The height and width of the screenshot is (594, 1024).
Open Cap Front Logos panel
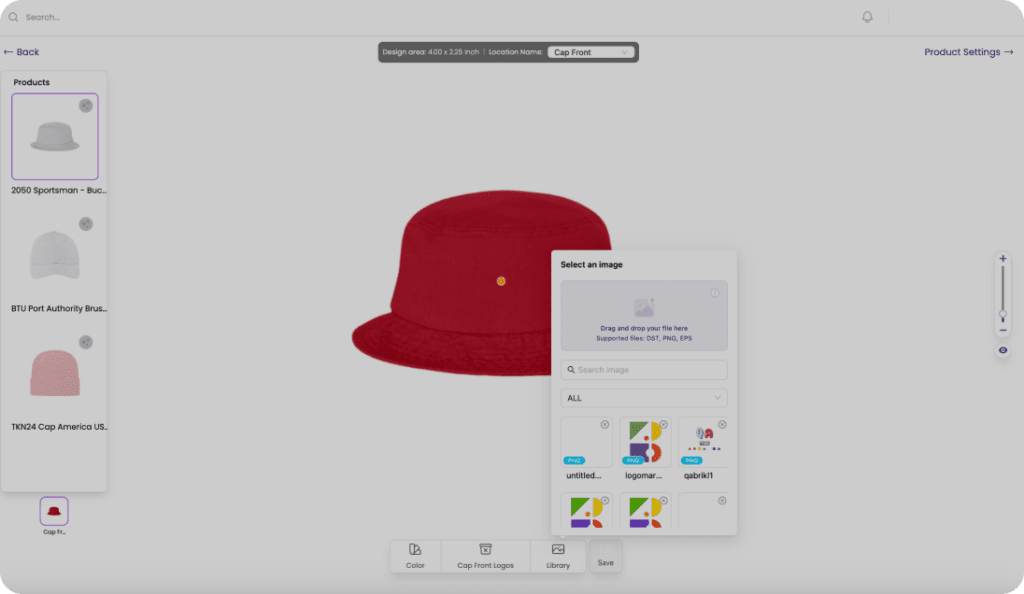click(x=485, y=550)
